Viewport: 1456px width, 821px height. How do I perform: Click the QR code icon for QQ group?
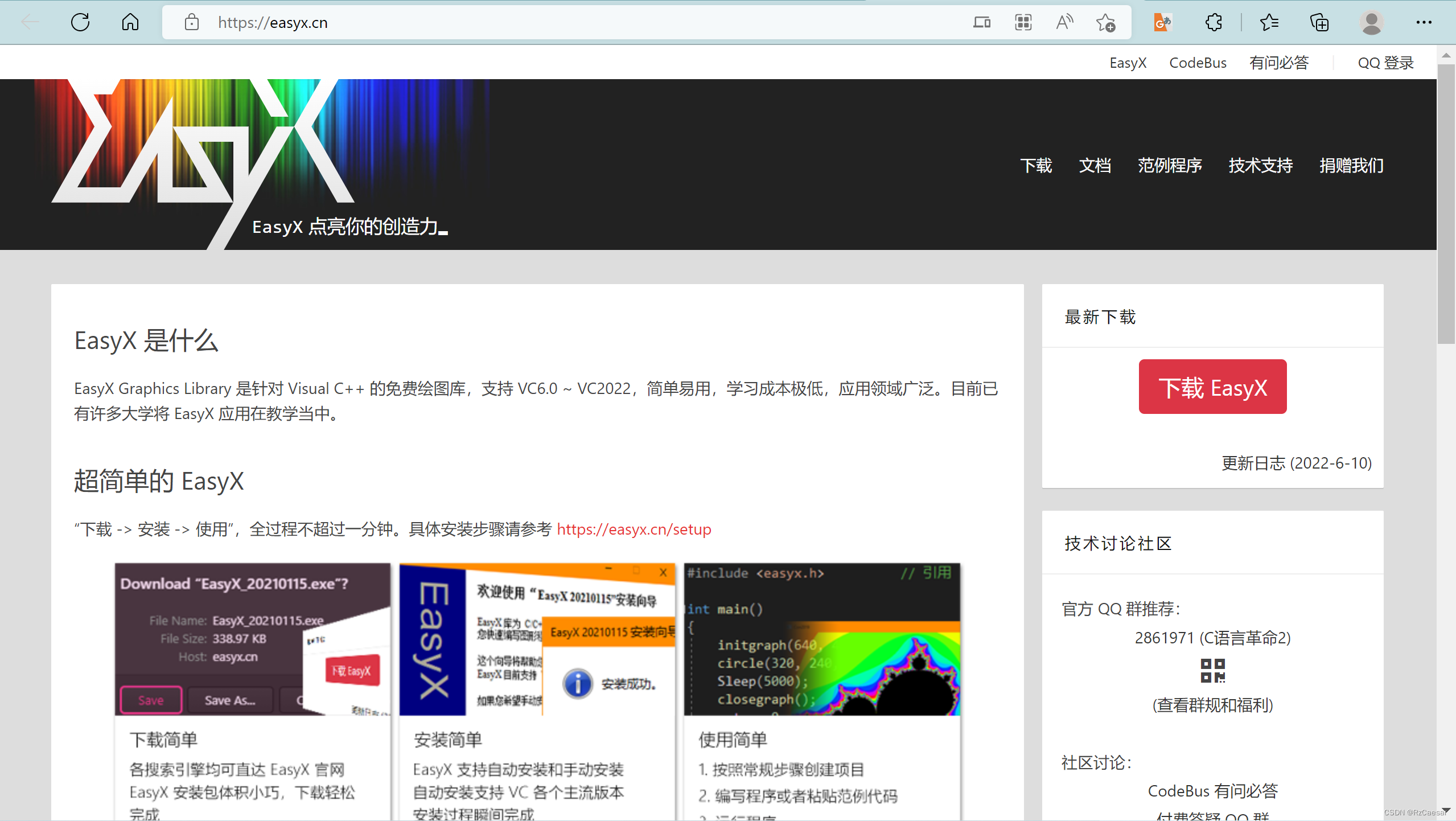(1212, 671)
